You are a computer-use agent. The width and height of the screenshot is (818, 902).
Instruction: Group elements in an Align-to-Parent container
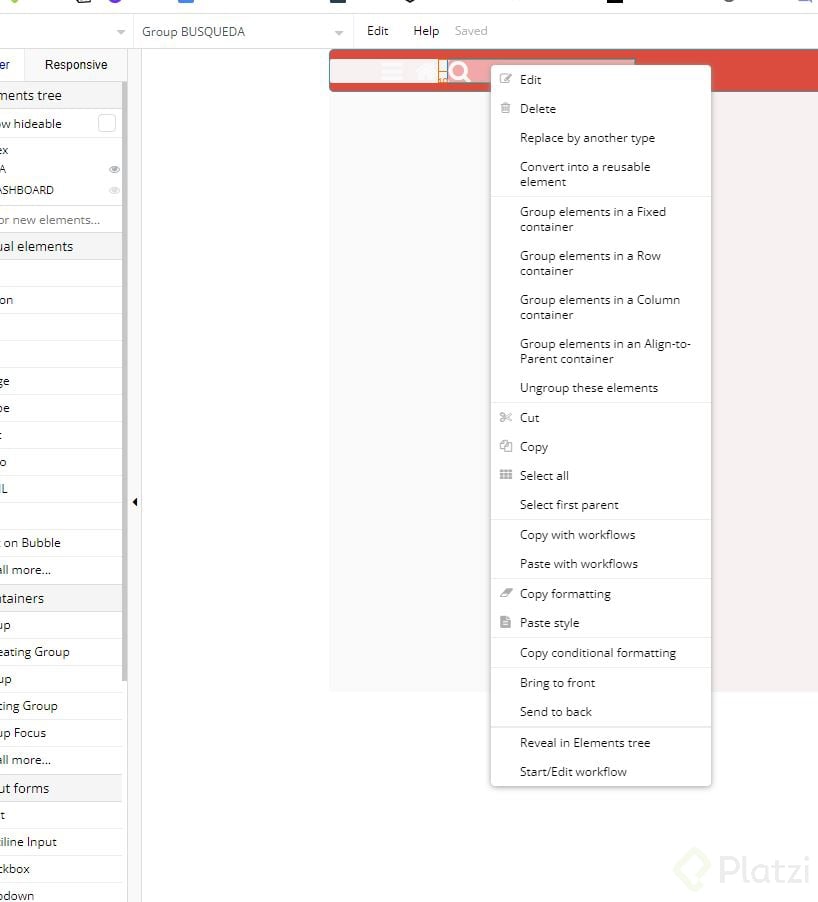(x=605, y=351)
